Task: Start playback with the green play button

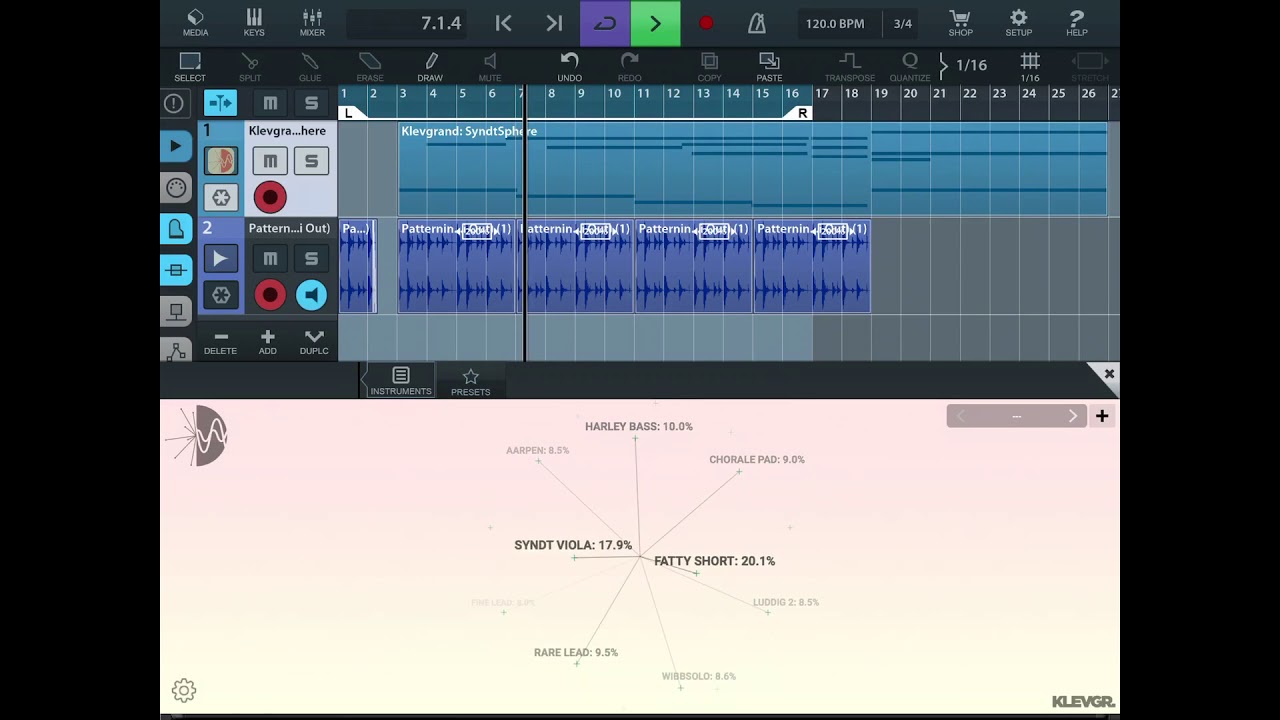Action: tap(655, 23)
